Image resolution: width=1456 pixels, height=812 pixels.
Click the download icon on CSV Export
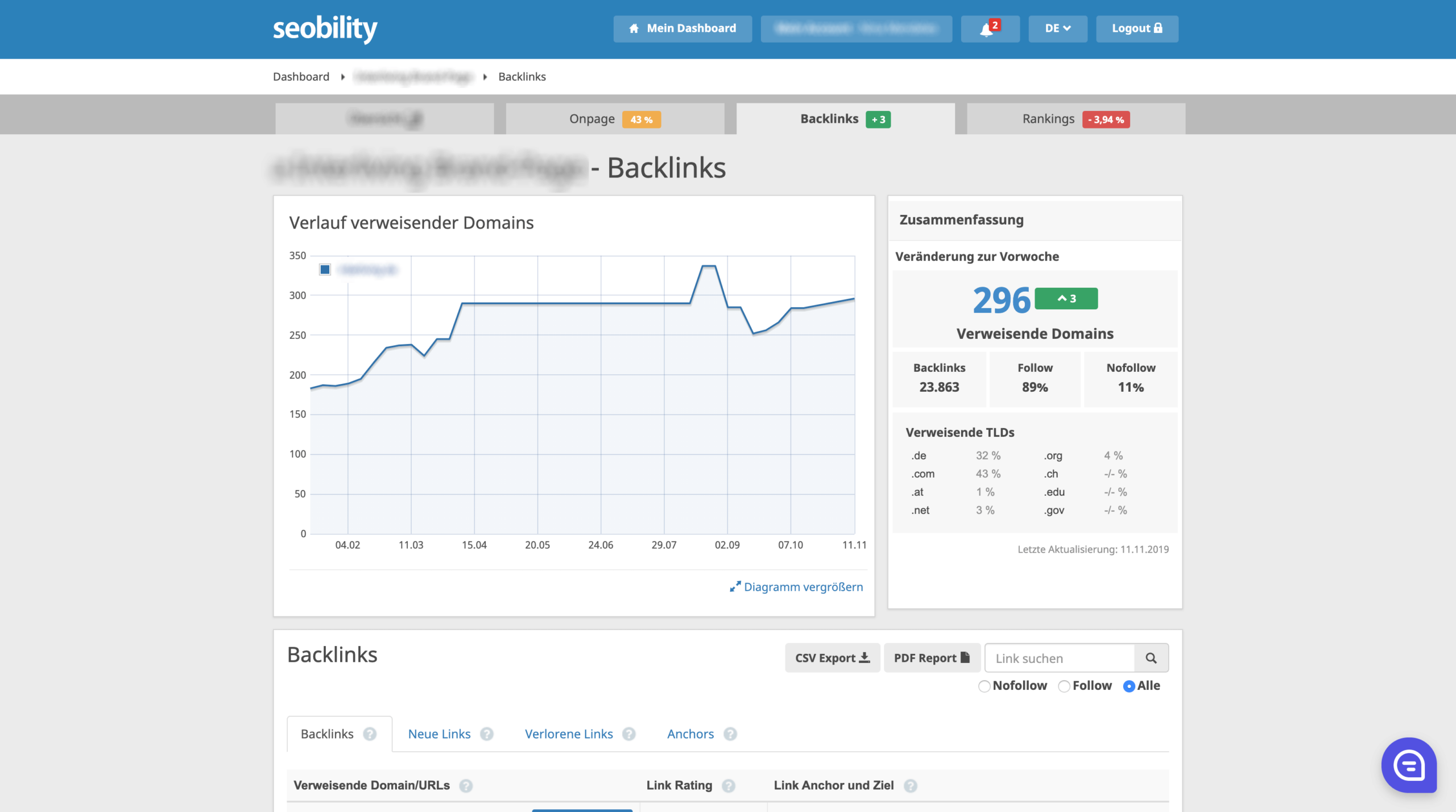pyautogui.click(x=864, y=657)
